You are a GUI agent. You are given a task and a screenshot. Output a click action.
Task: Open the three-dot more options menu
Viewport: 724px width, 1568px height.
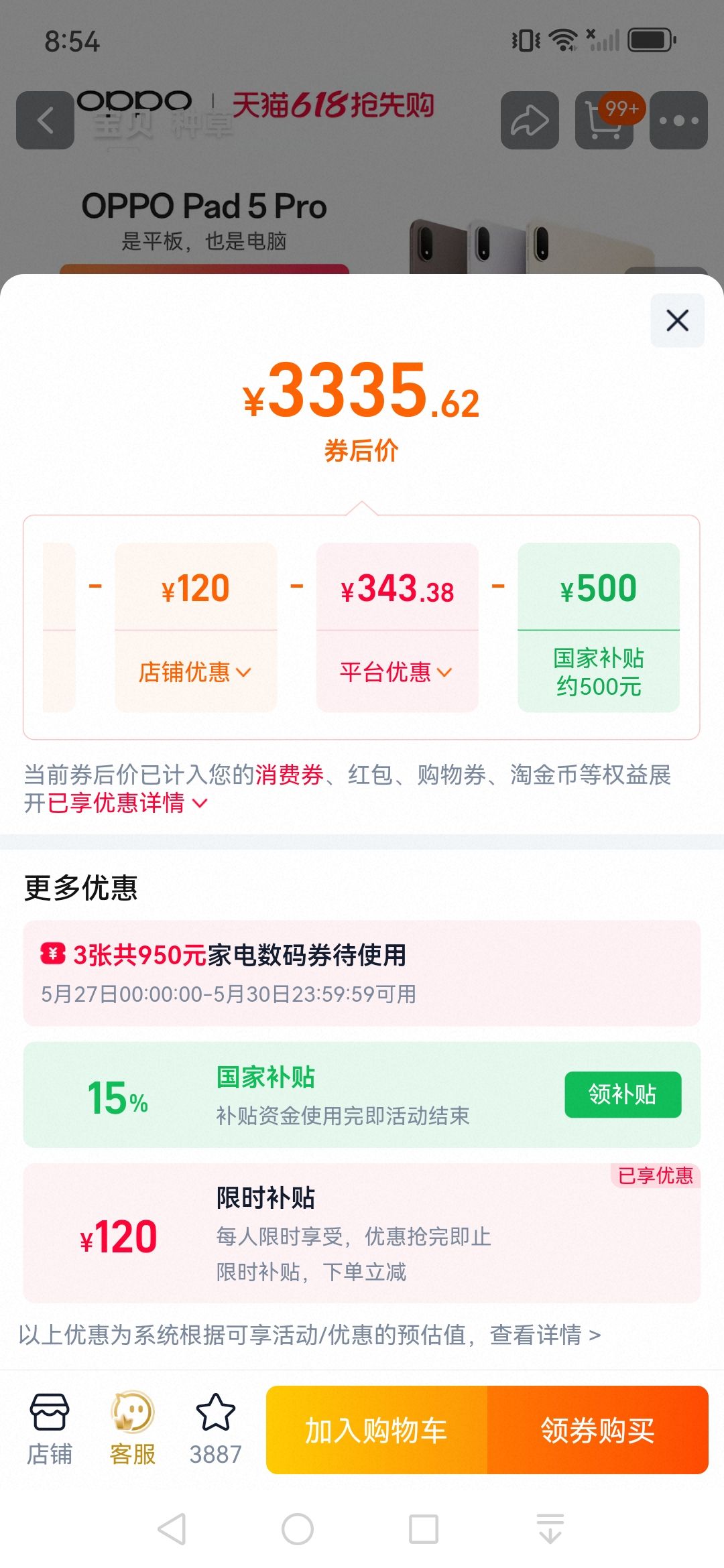tap(678, 121)
